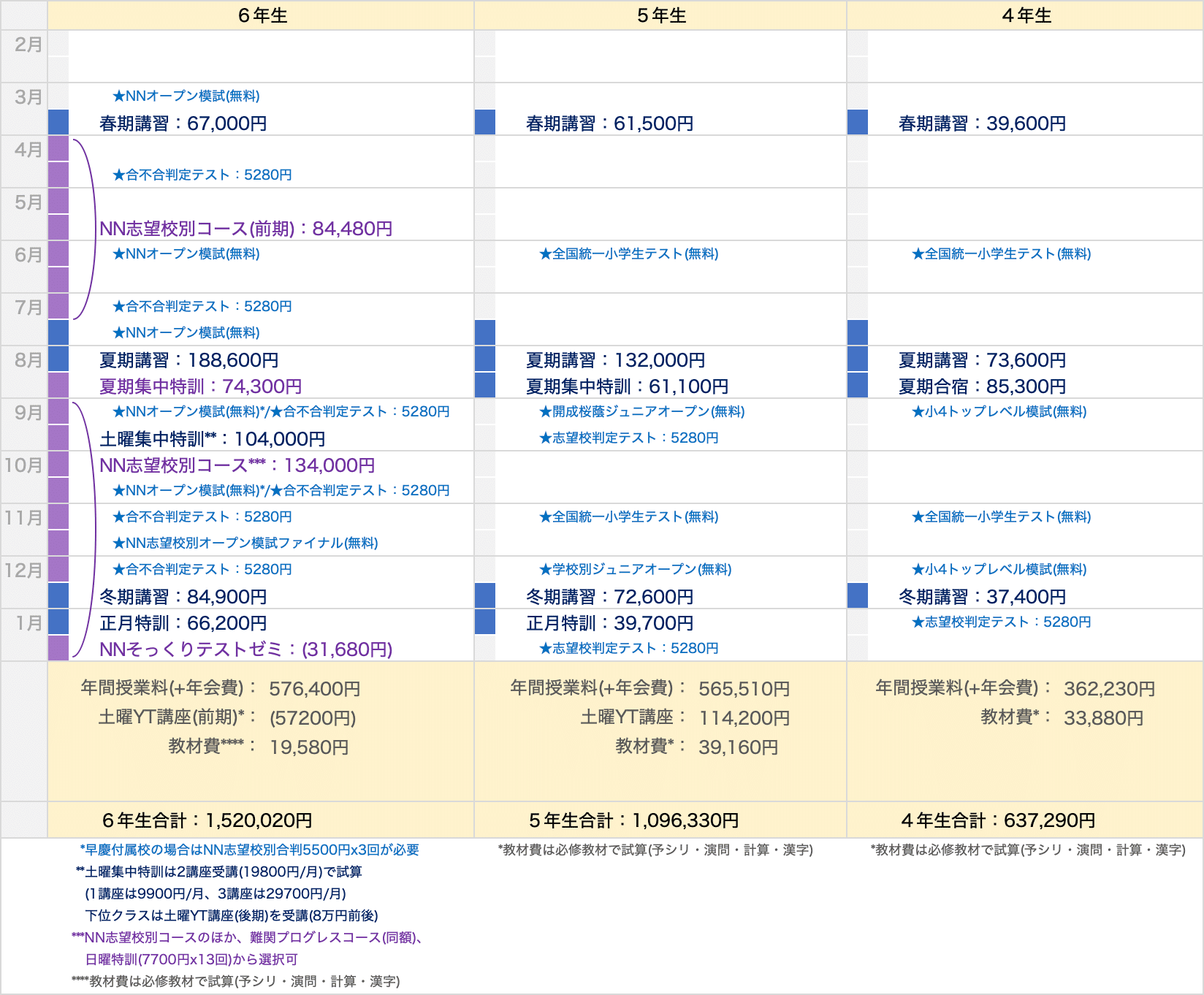Open the 全国統一小学生テスト link for 5年生

click(x=630, y=254)
